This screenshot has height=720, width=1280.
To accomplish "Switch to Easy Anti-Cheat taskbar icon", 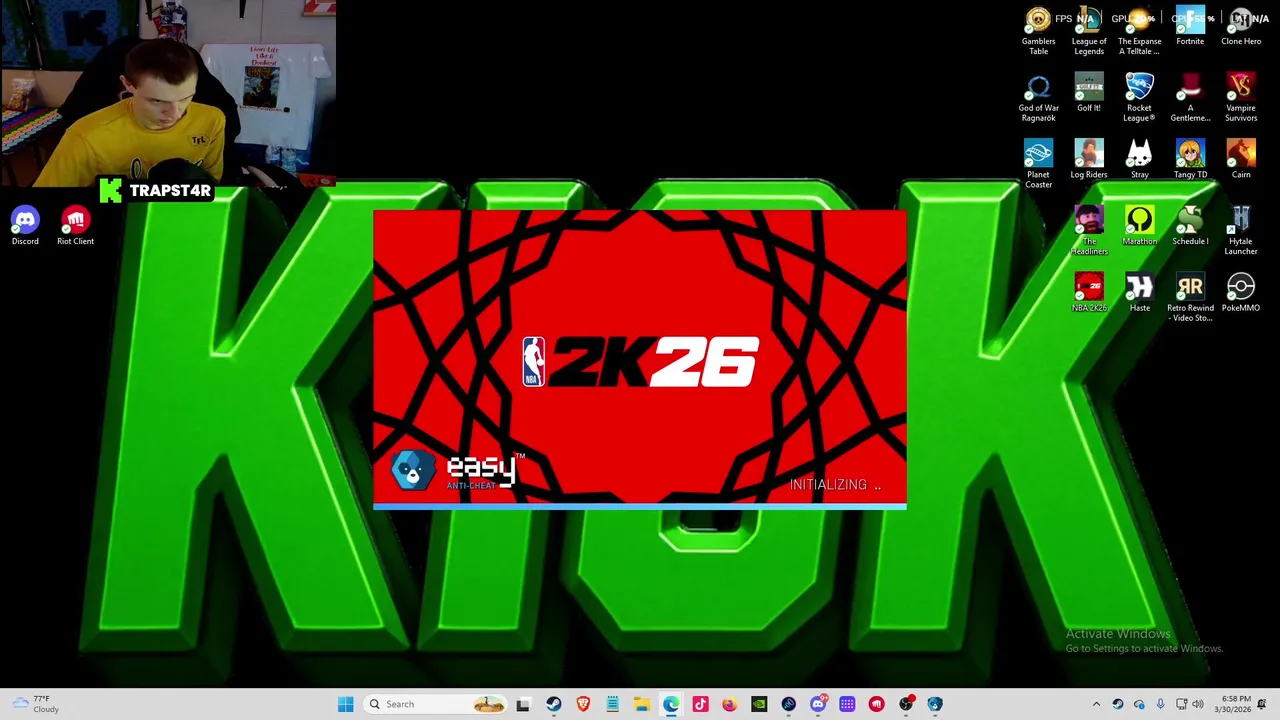I will pos(935,704).
